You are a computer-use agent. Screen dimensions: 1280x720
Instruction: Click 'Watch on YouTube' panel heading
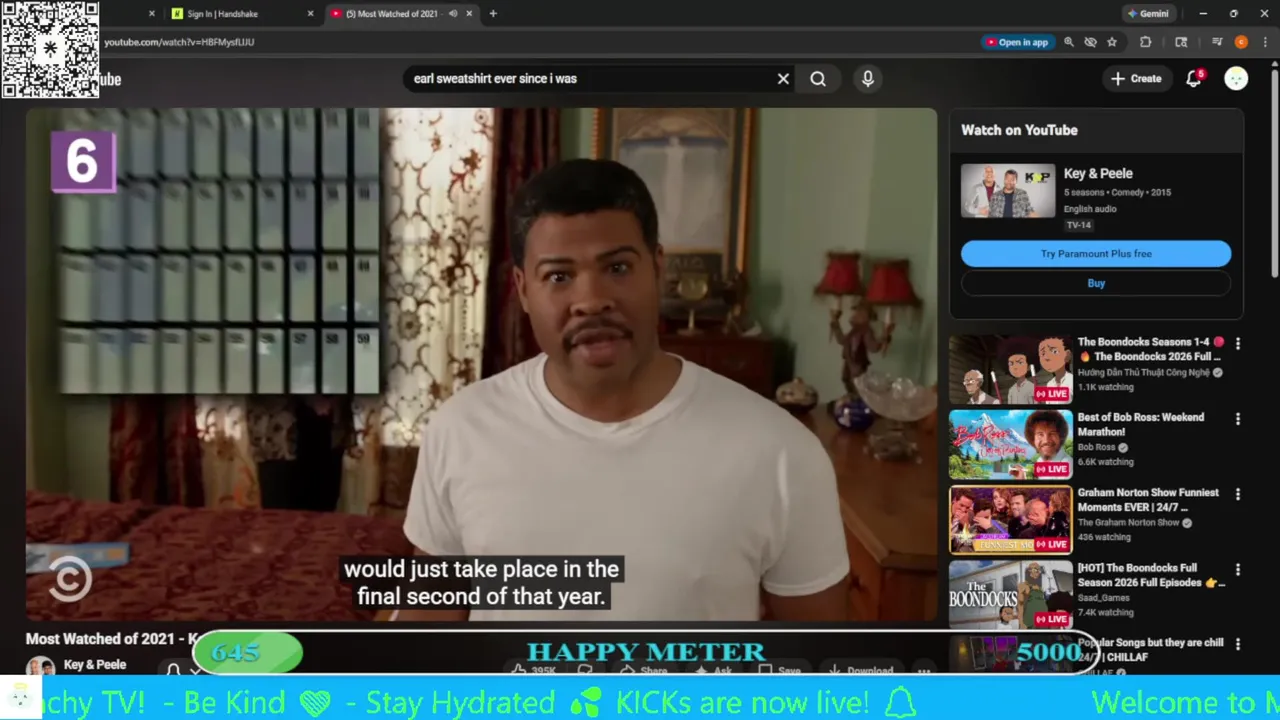coord(1019,130)
